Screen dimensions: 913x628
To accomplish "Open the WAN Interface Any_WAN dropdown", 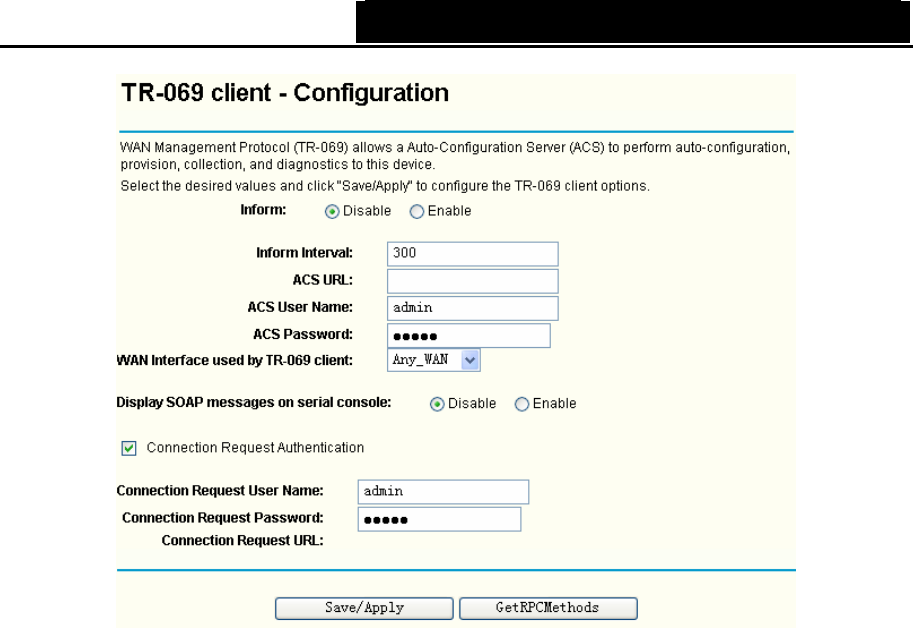I will [x=433, y=360].
